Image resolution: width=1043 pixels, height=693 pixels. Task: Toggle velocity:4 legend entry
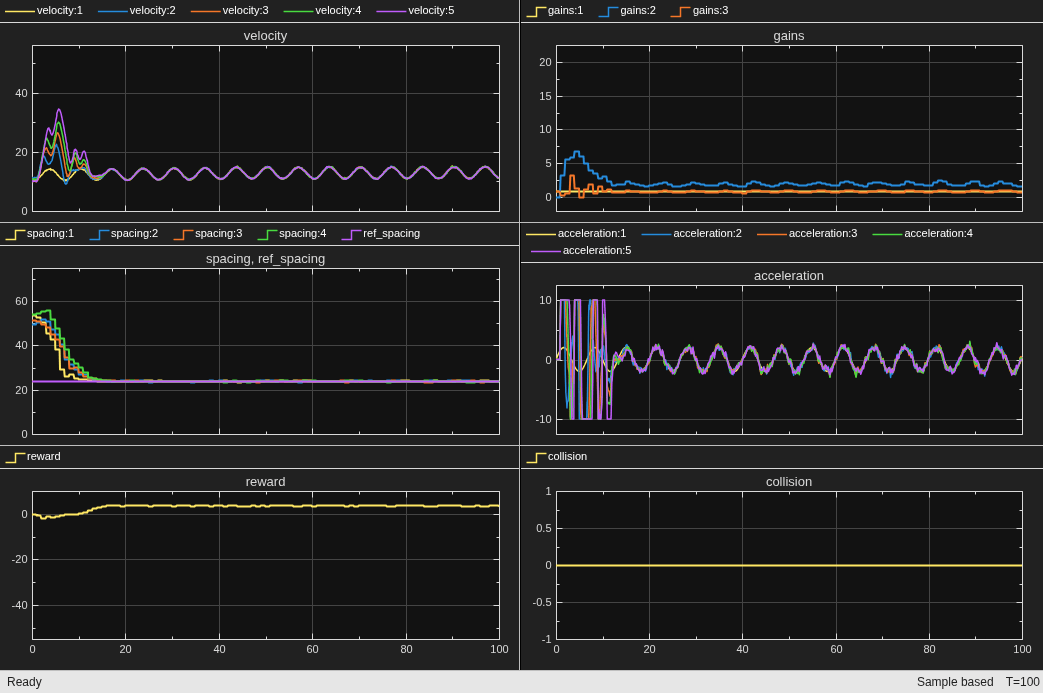[323, 11]
